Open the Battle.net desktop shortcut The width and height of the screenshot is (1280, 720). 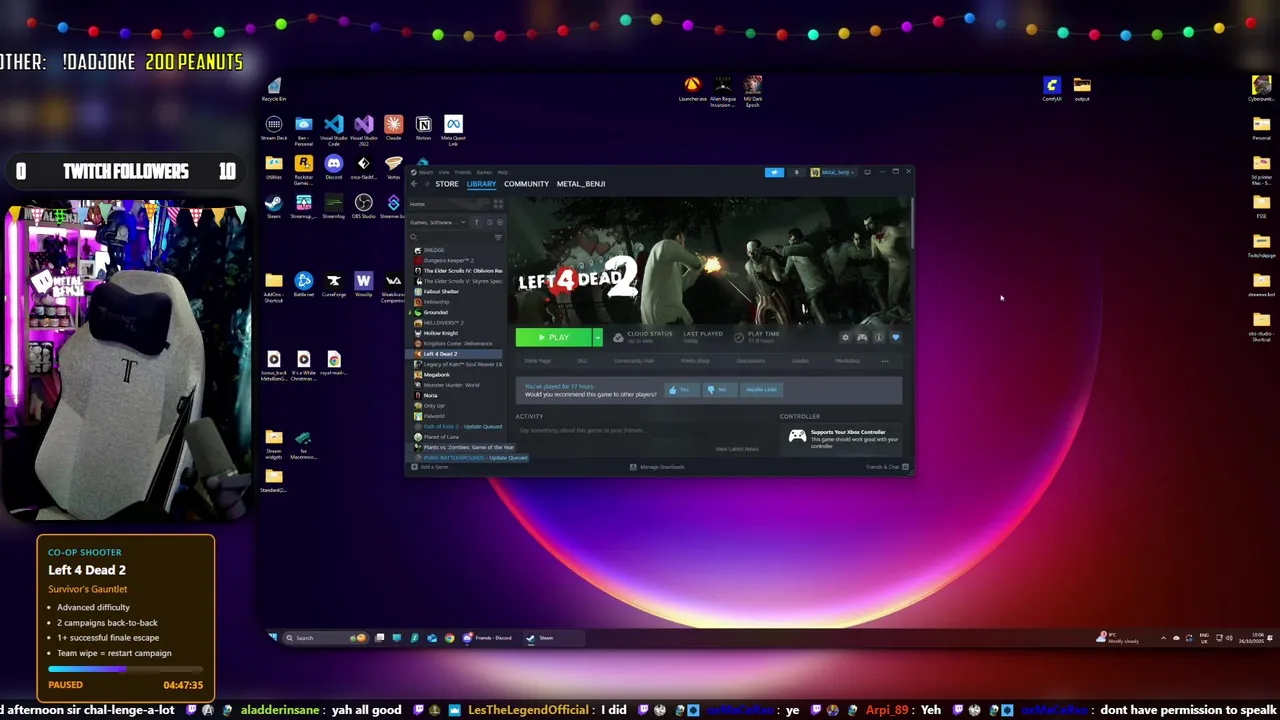[304, 285]
